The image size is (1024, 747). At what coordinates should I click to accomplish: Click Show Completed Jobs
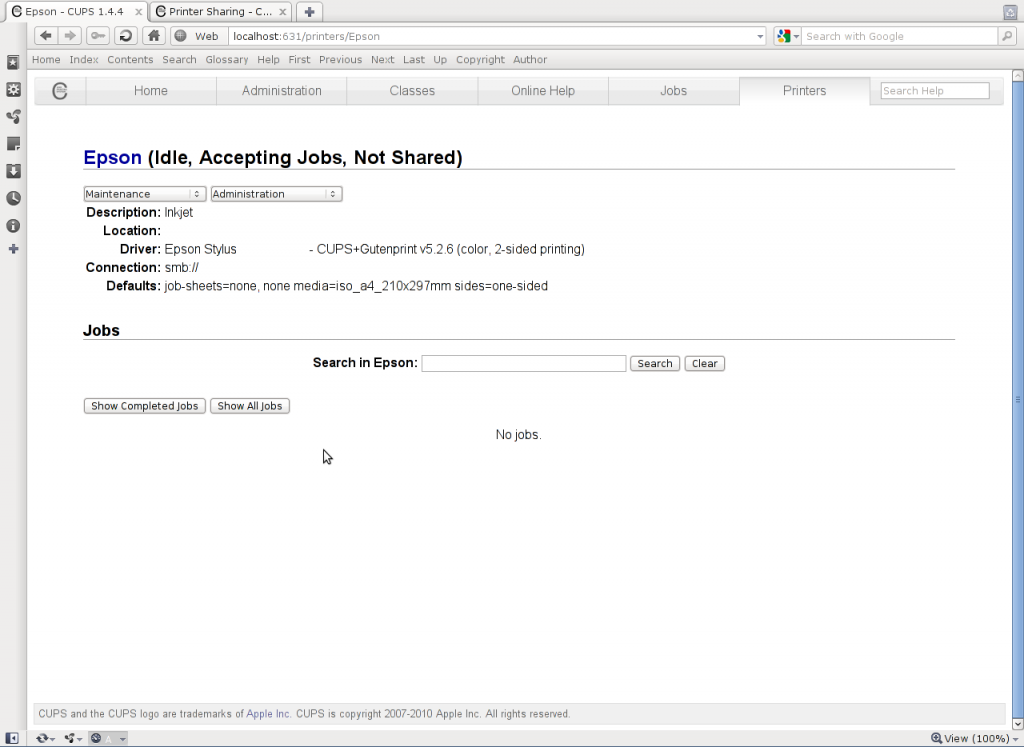click(x=144, y=406)
